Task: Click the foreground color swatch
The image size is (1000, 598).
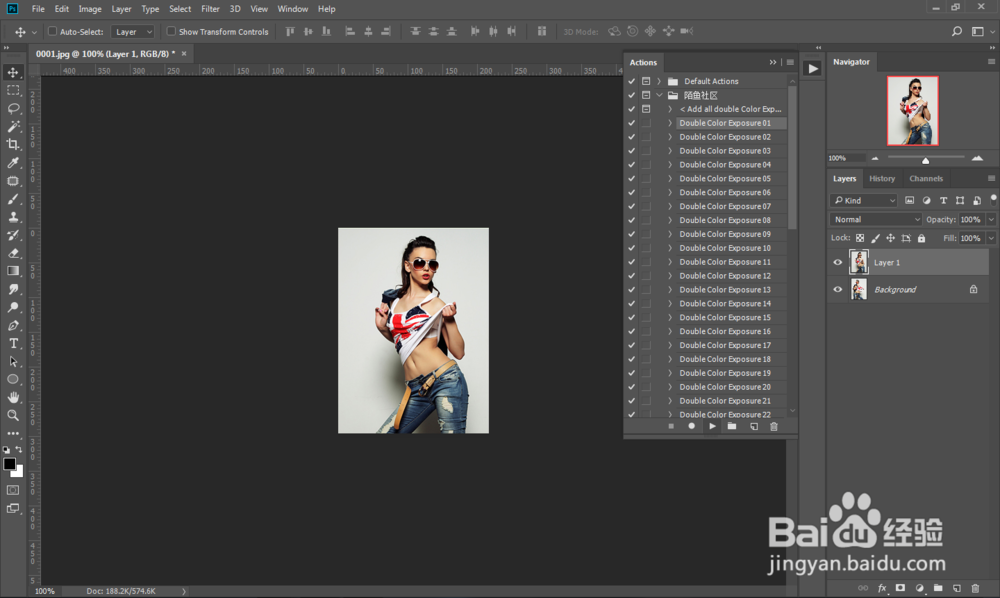Action: pos(9,464)
